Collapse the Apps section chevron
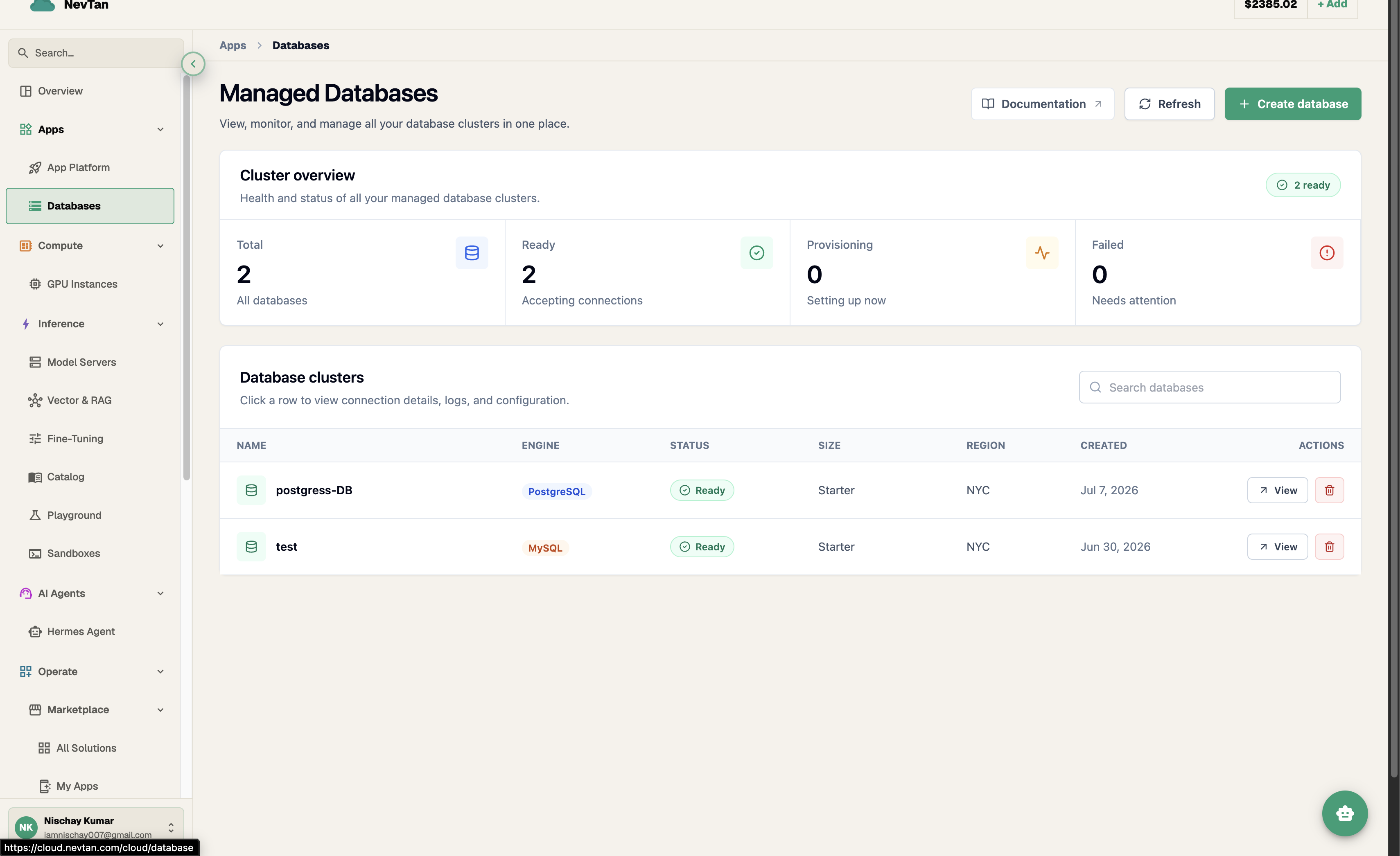The width and height of the screenshot is (1400, 856). pos(160,130)
